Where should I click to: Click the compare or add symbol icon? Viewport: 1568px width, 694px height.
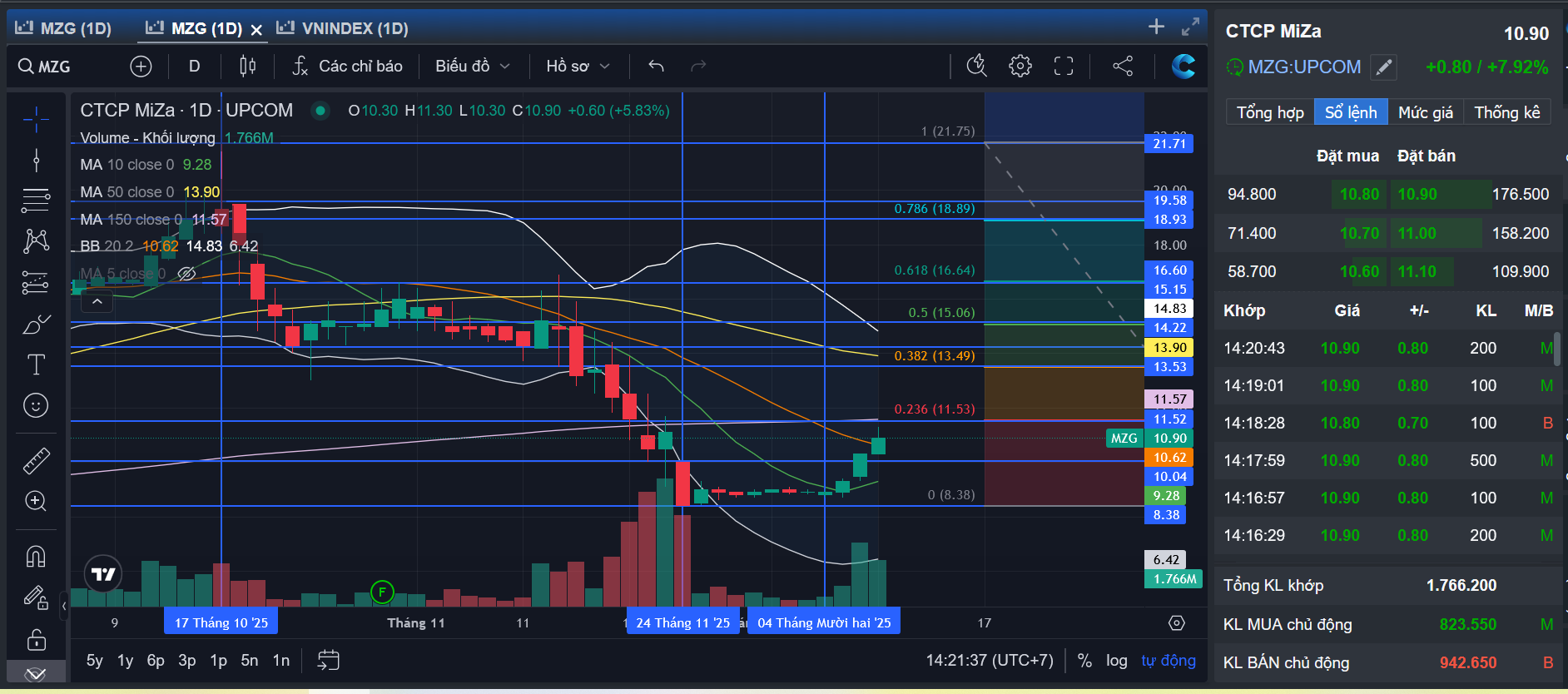tap(141, 67)
